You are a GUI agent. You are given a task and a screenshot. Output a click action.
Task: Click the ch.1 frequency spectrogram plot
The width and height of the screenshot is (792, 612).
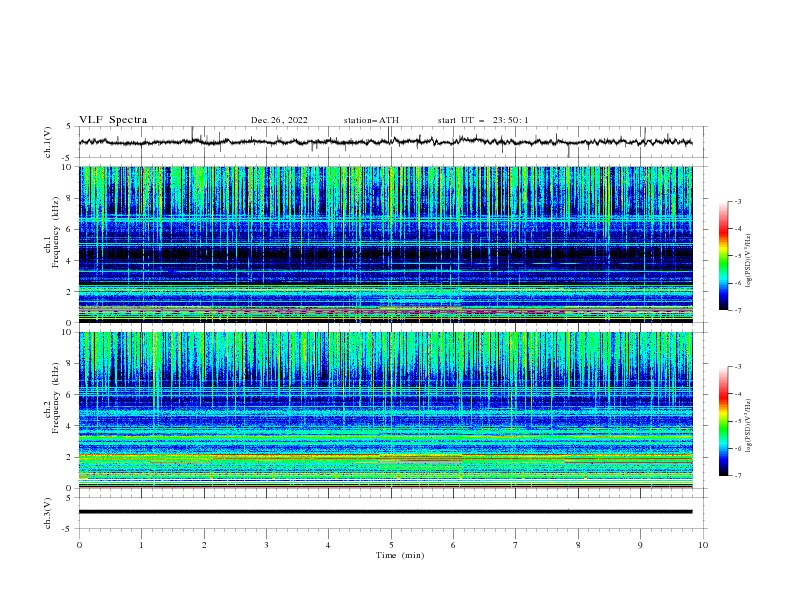[385, 244]
